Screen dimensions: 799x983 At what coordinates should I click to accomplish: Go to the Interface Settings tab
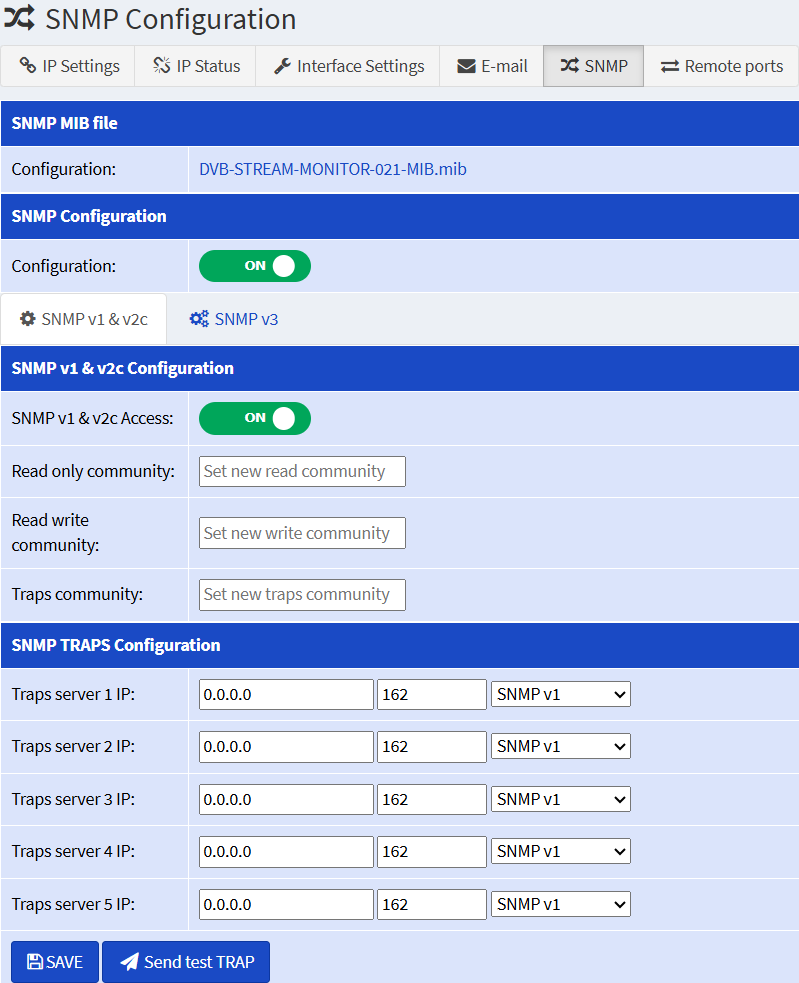click(x=348, y=66)
